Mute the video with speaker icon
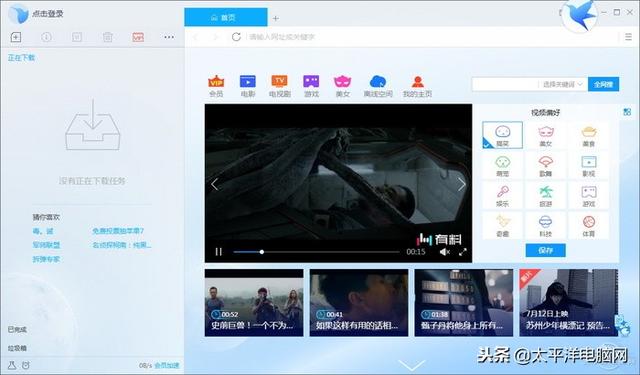Screen dimensions: 640x375 (444, 252)
